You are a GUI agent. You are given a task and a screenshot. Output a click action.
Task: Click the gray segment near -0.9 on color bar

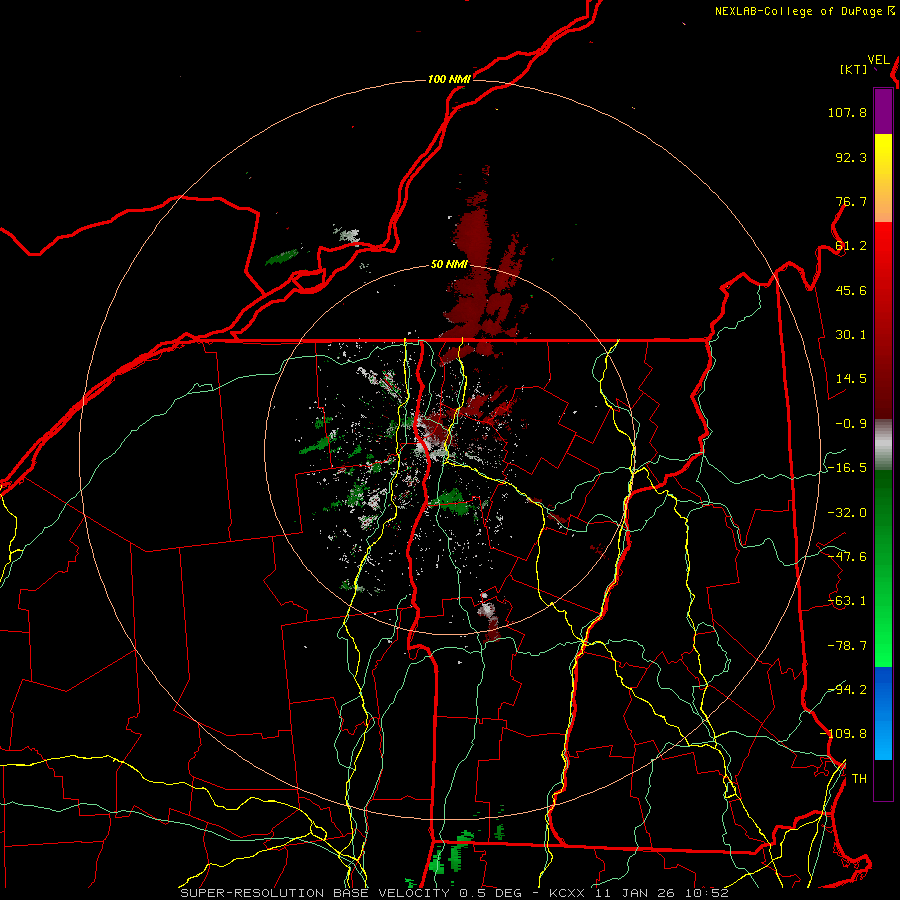click(883, 445)
